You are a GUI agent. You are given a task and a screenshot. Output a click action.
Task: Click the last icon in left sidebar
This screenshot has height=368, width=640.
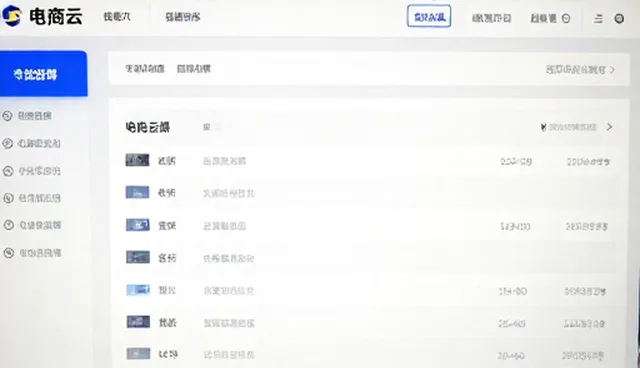[x=9, y=253]
